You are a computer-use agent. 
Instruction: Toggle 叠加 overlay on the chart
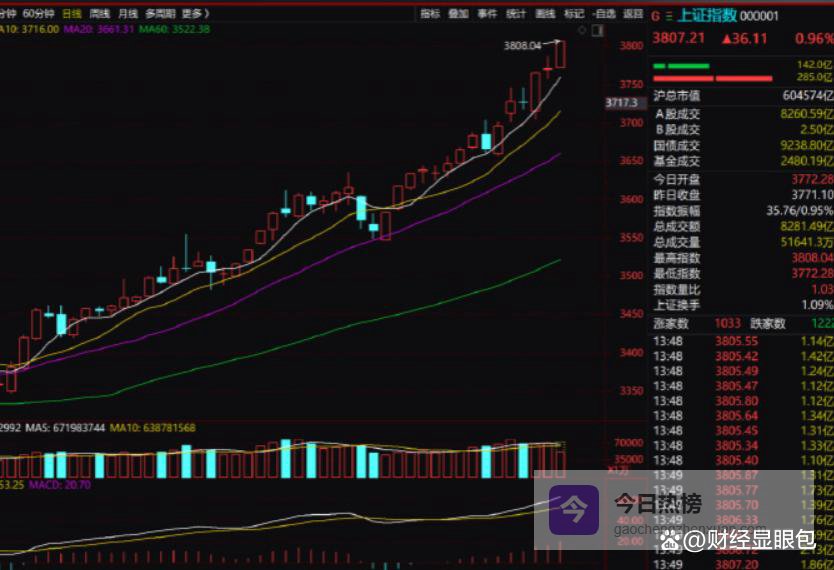(x=458, y=14)
